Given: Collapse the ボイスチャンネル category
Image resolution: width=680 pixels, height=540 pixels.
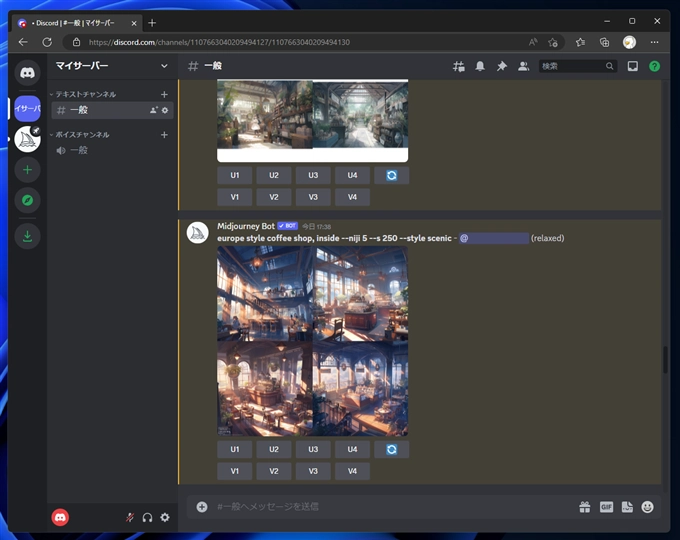Looking at the screenshot, I should coord(80,135).
